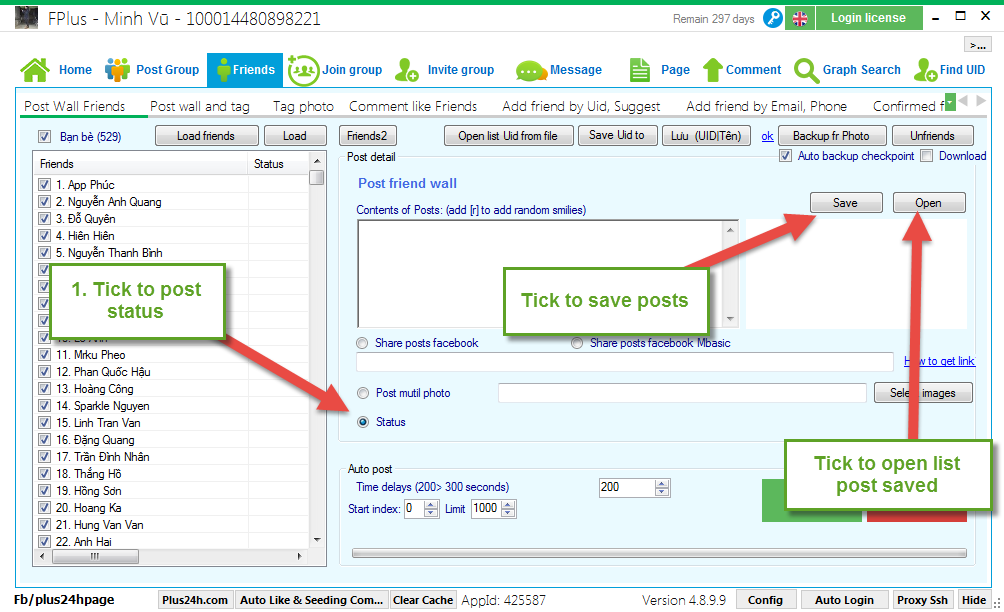Go to Add friend by Email, Phone tab
The width and height of the screenshot is (1004, 612).
766,106
